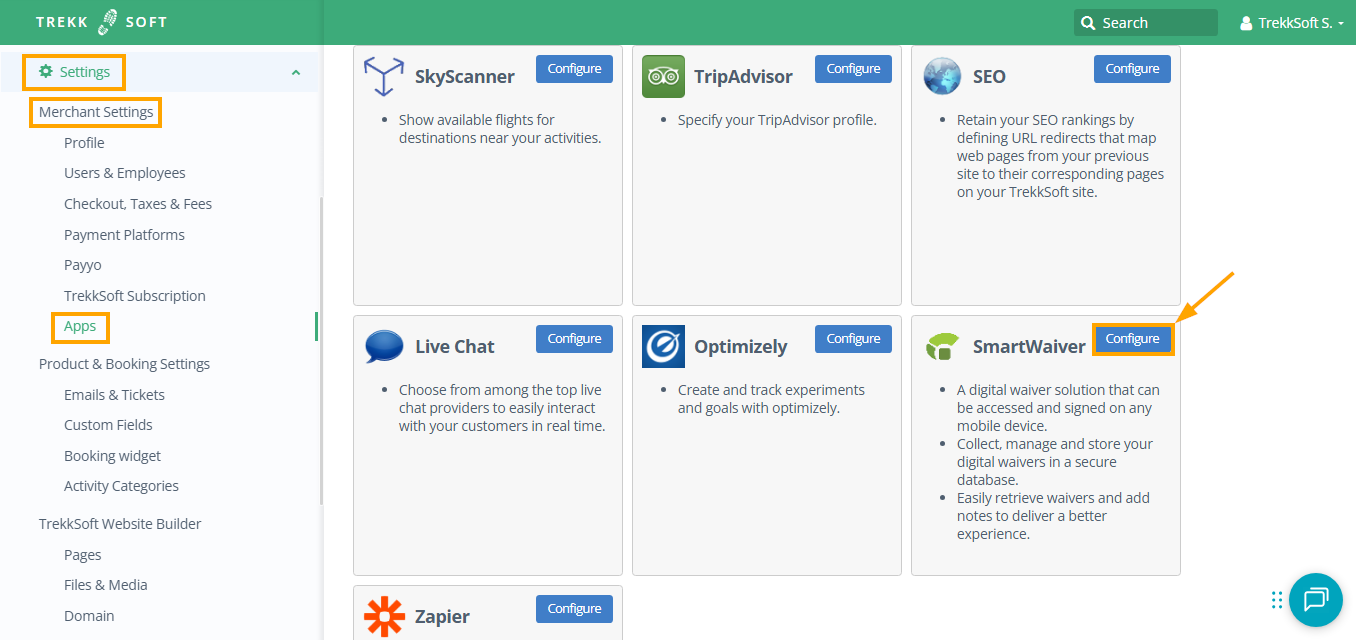Collapse the Settings section chevron
This screenshot has height=640, width=1356.
(x=295, y=72)
